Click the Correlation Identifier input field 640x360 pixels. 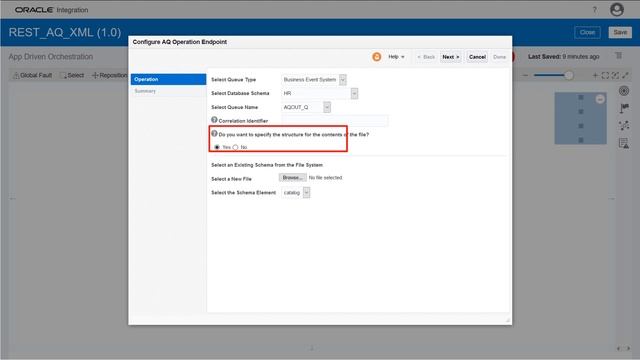click(335, 120)
